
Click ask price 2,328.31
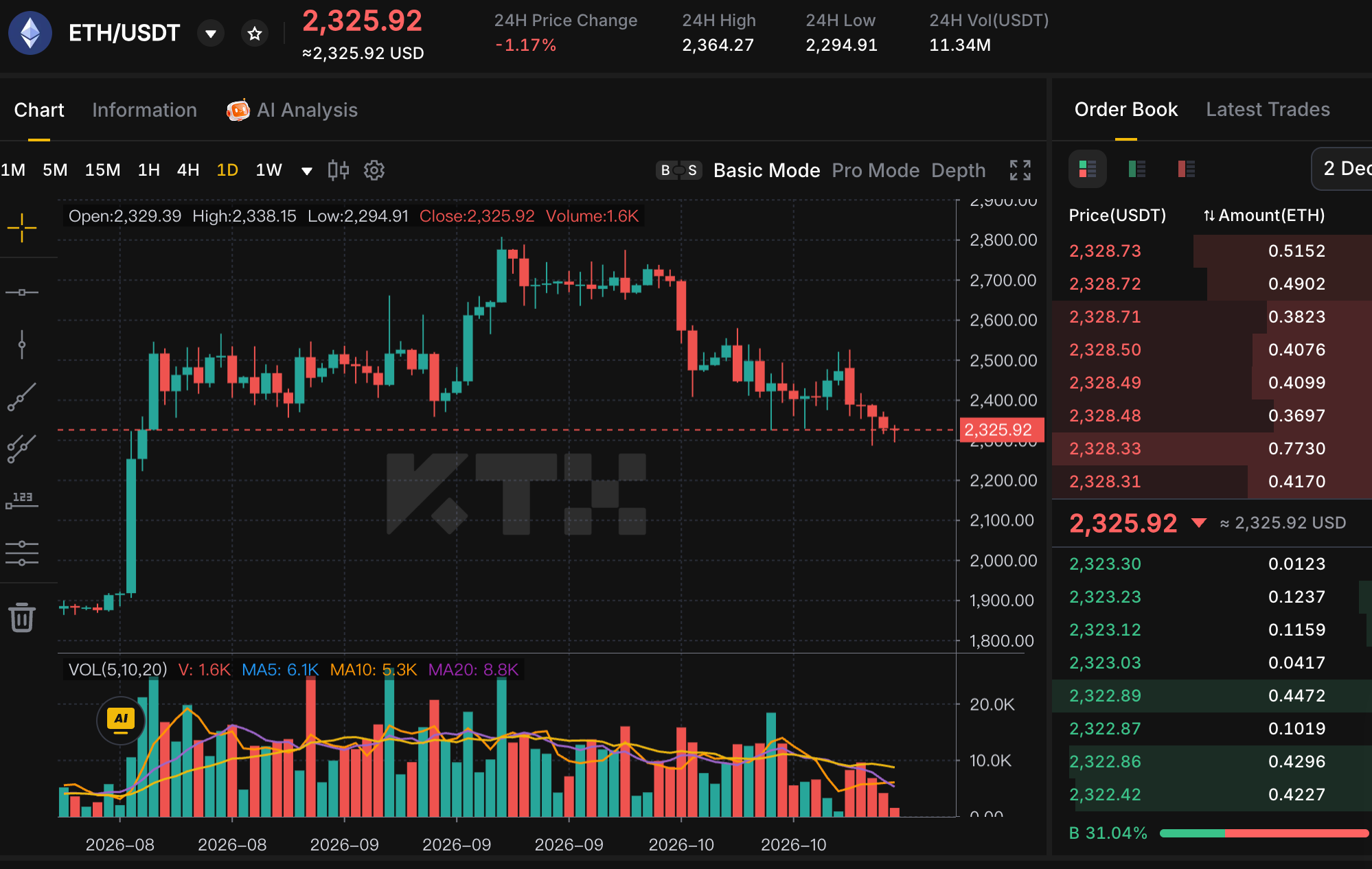point(1105,481)
